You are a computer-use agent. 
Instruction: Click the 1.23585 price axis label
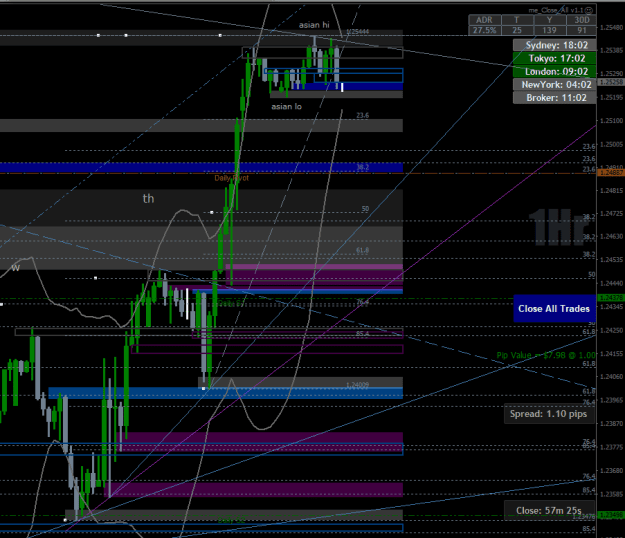[x=611, y=494]
